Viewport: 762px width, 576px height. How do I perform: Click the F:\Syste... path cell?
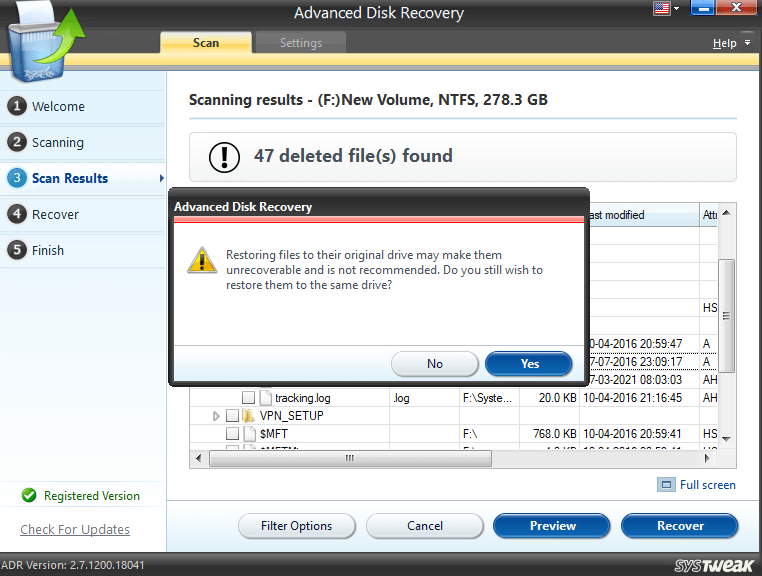(487, 398)
